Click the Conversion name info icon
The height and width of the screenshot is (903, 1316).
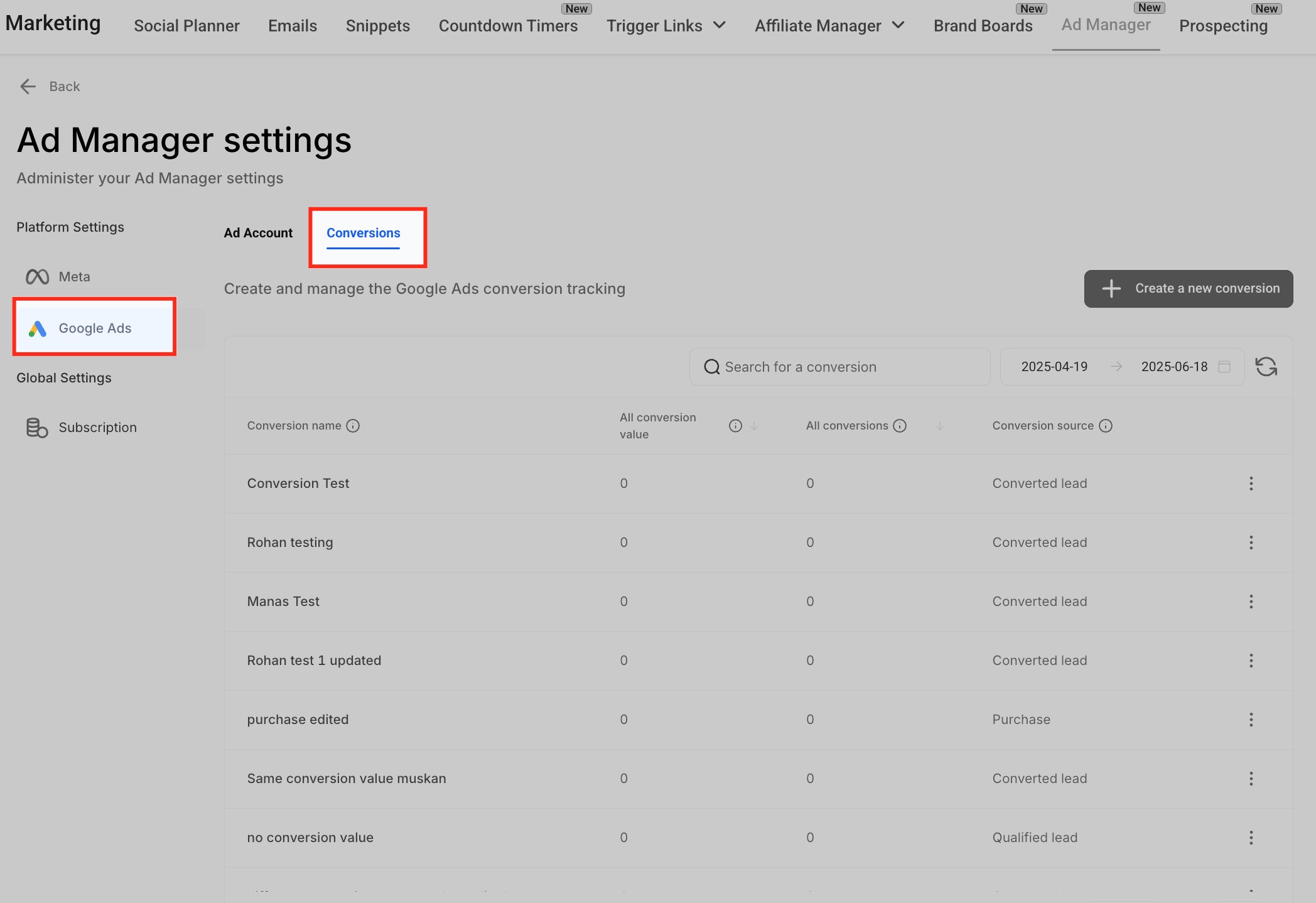pyautogui.click(x=353, y=426)
